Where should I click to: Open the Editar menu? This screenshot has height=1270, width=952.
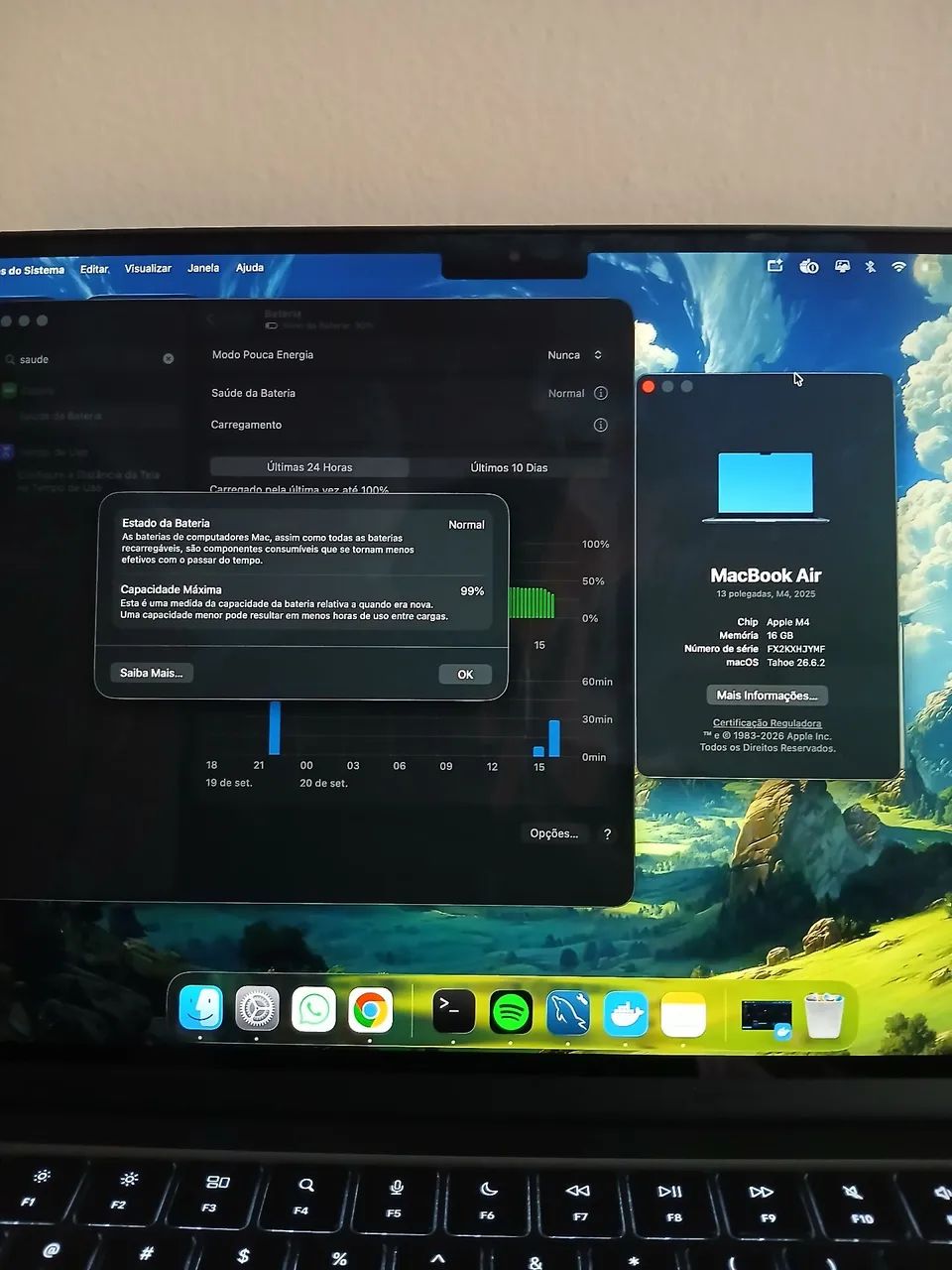pyautogui.click(x=94, y=269)
